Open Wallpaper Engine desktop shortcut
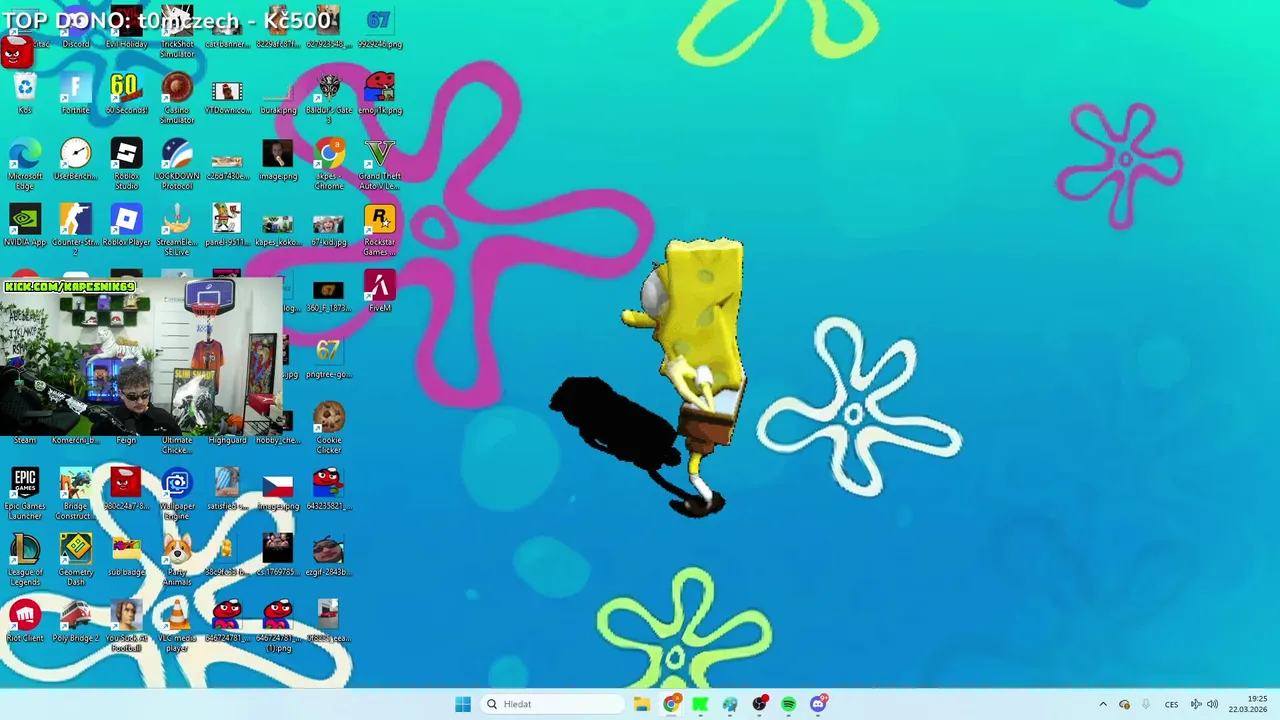Image resolution: width=1280 pixels, height=720 pixels. [177, 495]
